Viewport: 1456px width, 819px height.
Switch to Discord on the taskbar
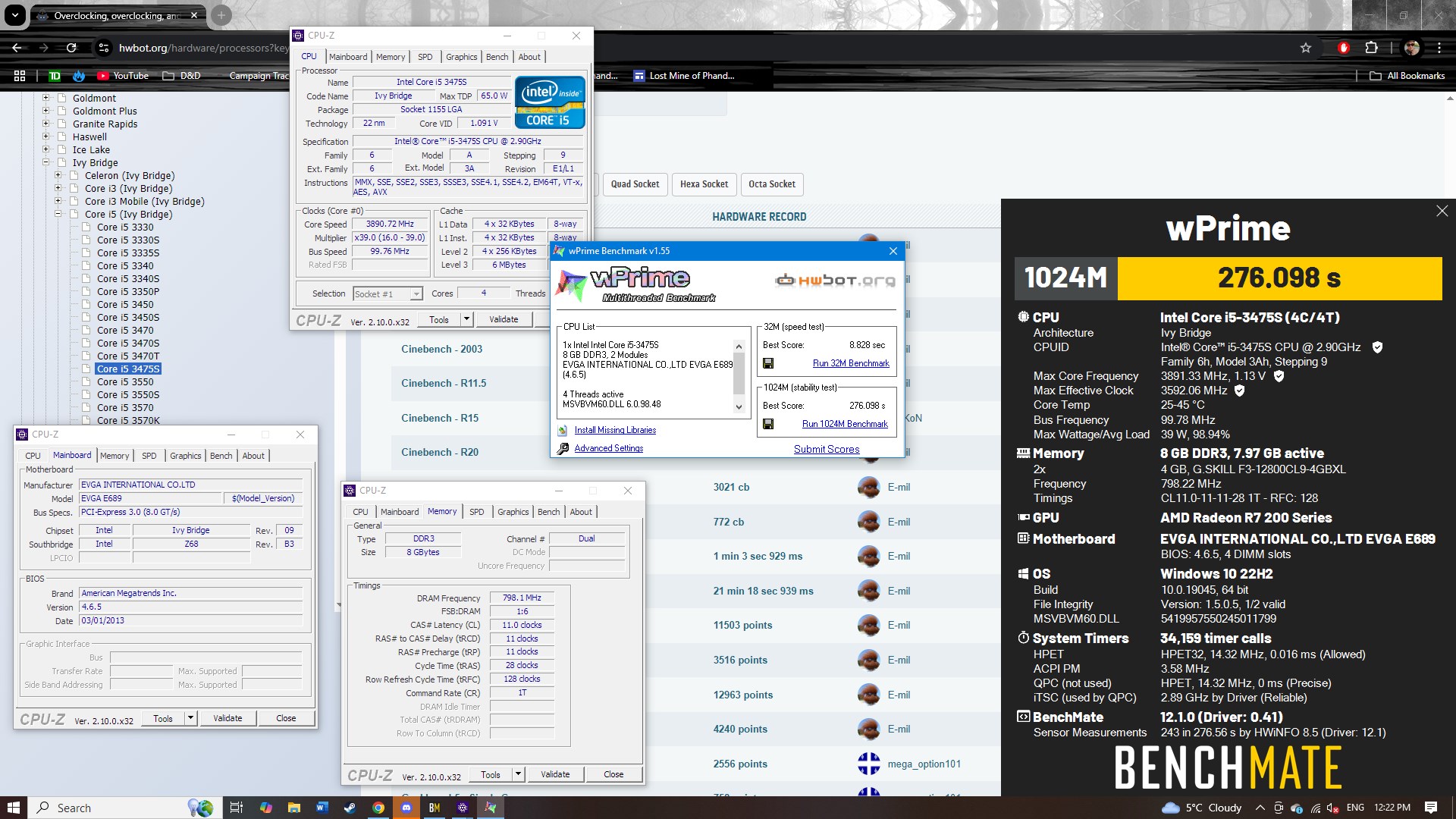[406, 808]
